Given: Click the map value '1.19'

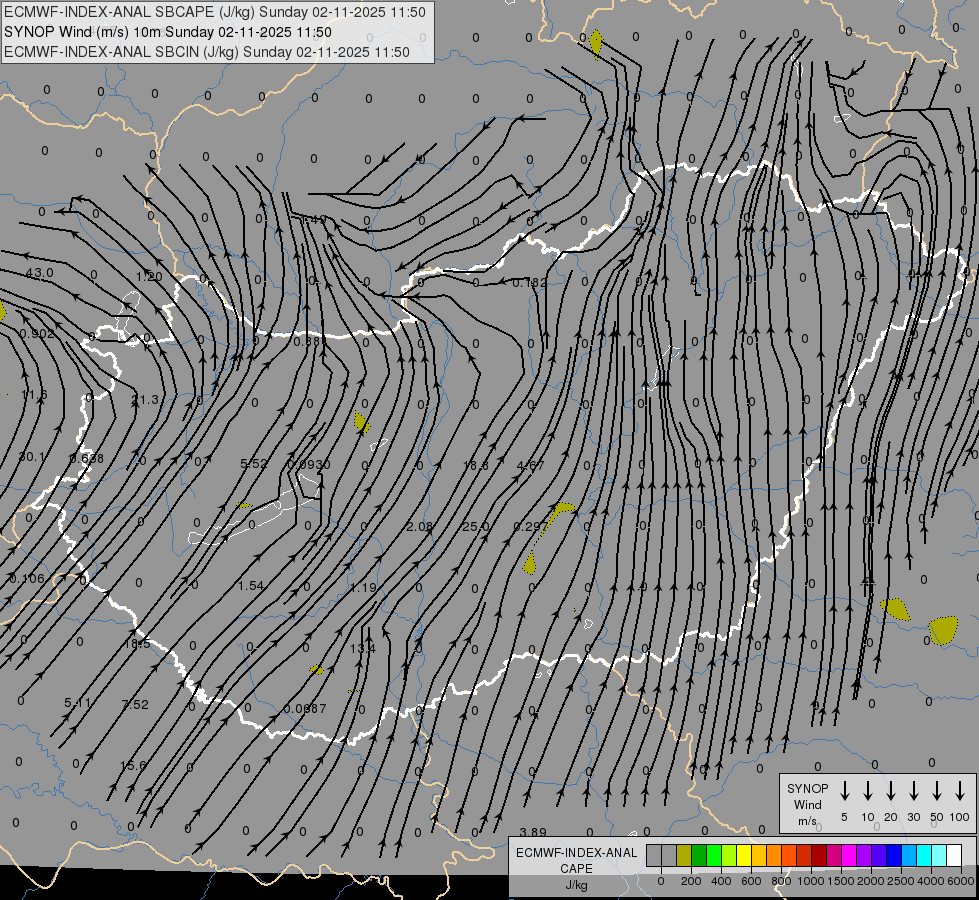Looking at the screenshot, I should (363, 588).
